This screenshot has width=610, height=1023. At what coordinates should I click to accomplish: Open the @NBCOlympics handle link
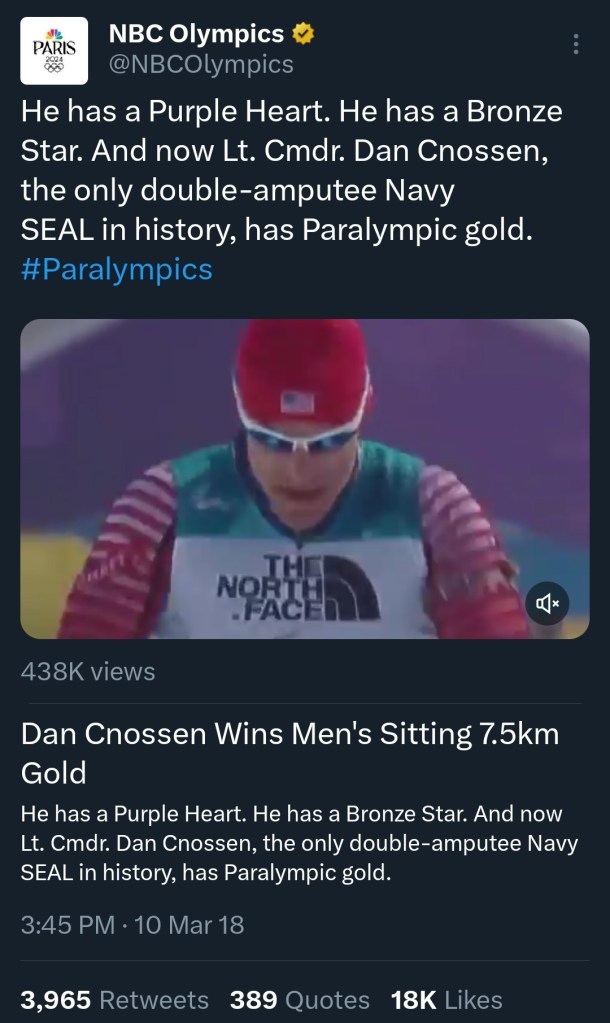click(x=201, y=65)
